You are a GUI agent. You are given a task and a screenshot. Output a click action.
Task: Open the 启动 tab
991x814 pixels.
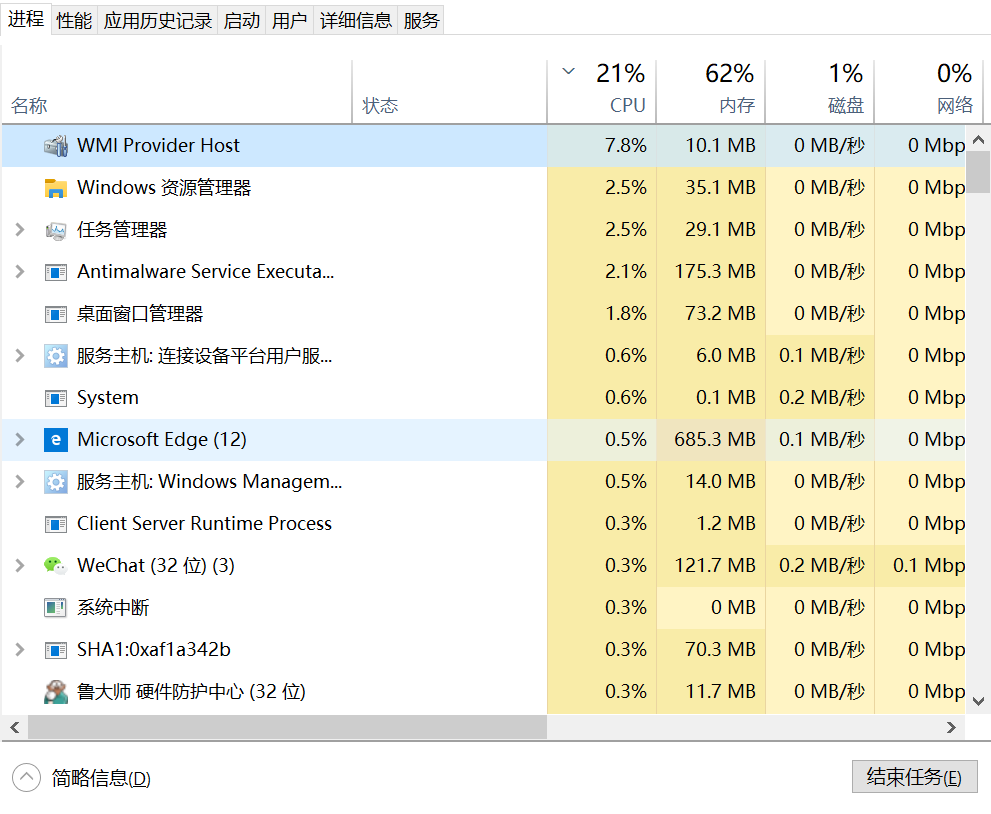click(242, 20)
